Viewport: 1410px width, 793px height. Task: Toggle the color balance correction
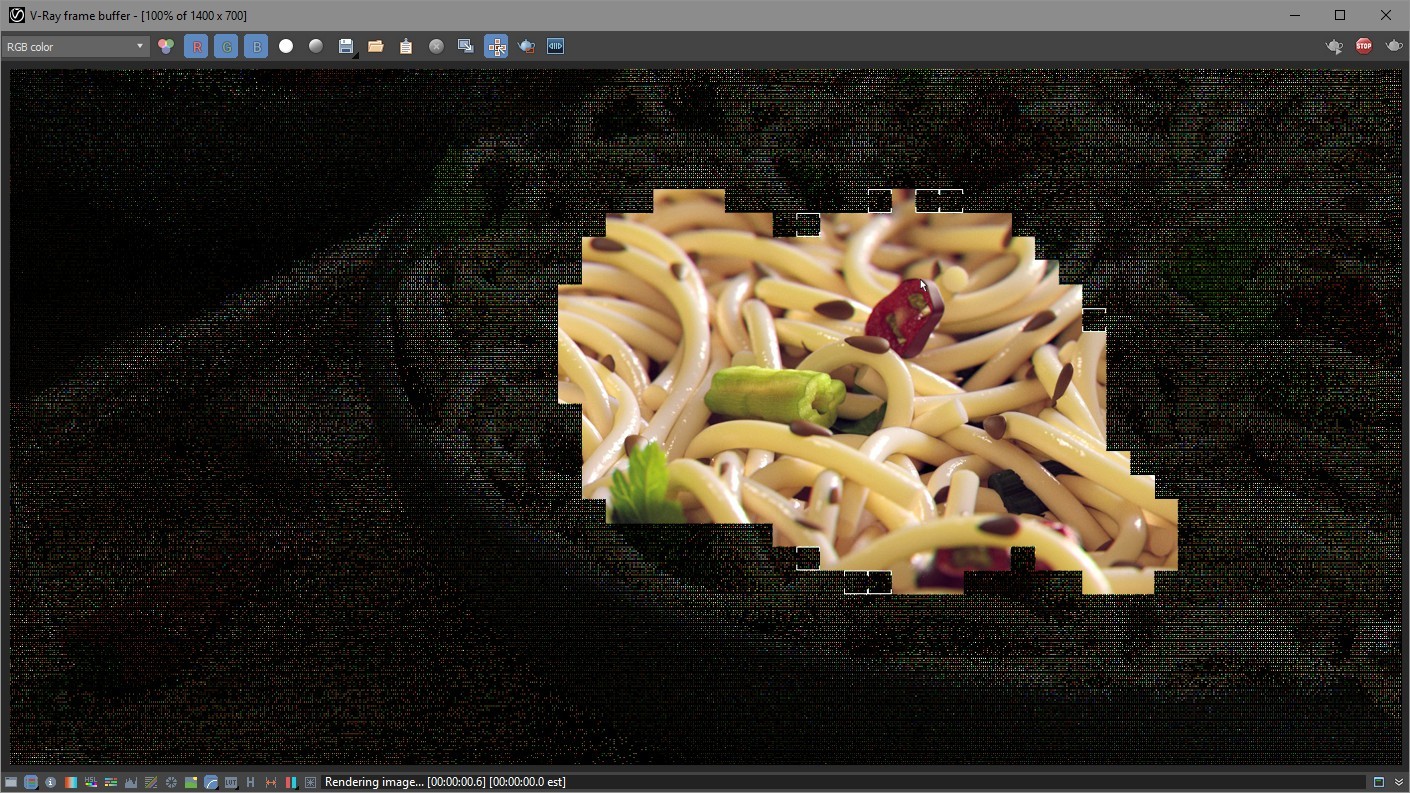pos(111,782)
